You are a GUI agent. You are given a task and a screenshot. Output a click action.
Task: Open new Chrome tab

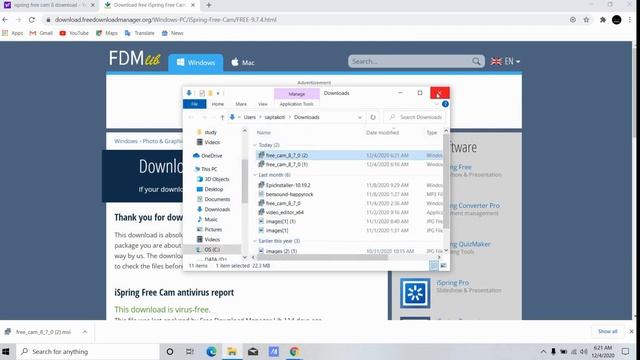209,5
